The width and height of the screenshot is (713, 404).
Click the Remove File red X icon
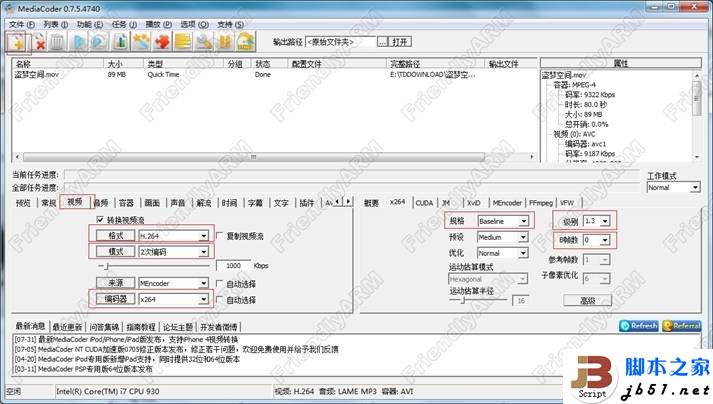[40, 42]
